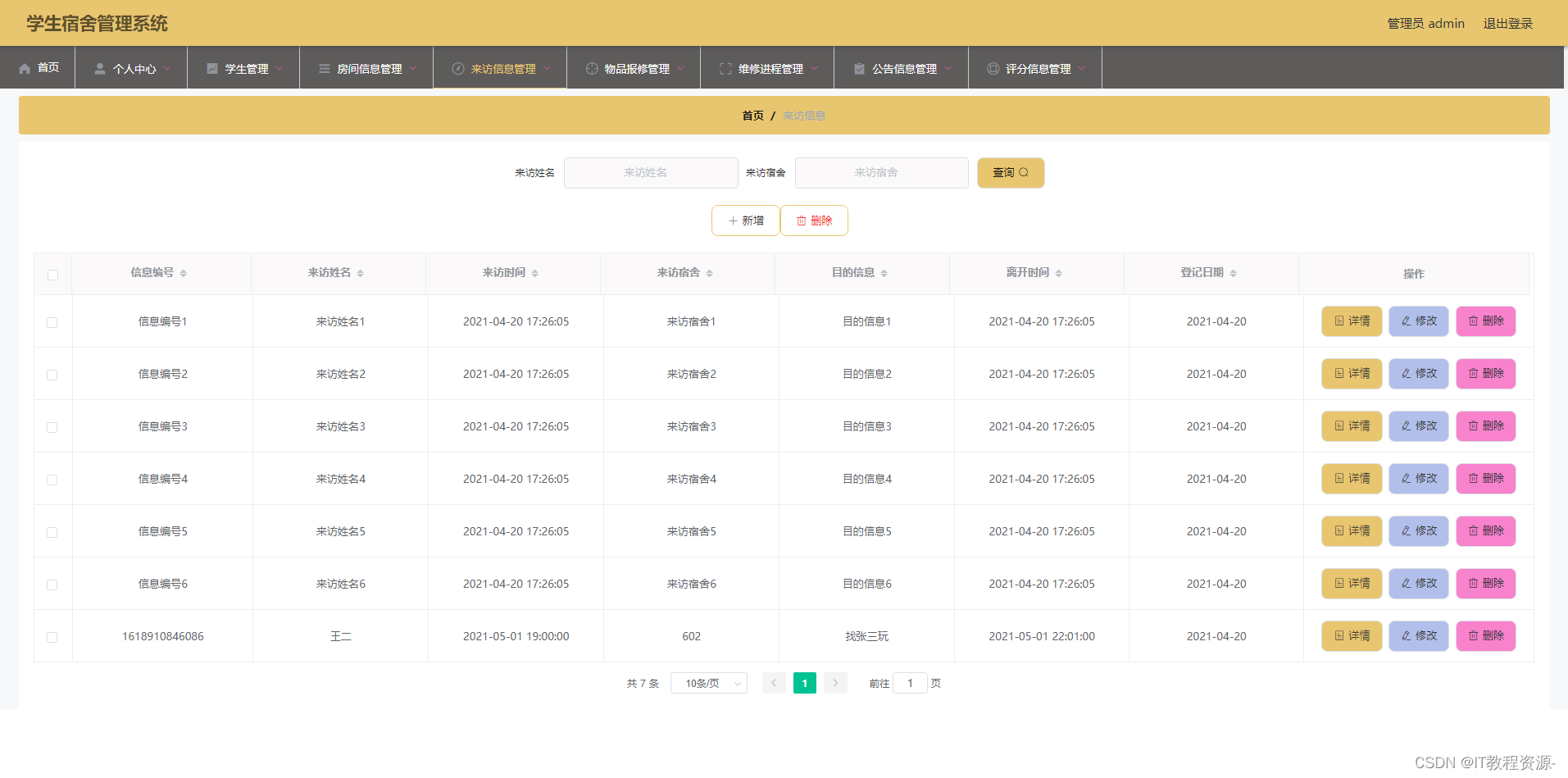Click the 评分信息管理 menu icon
Screen dimensions: 1568x778
pos(993,69)
